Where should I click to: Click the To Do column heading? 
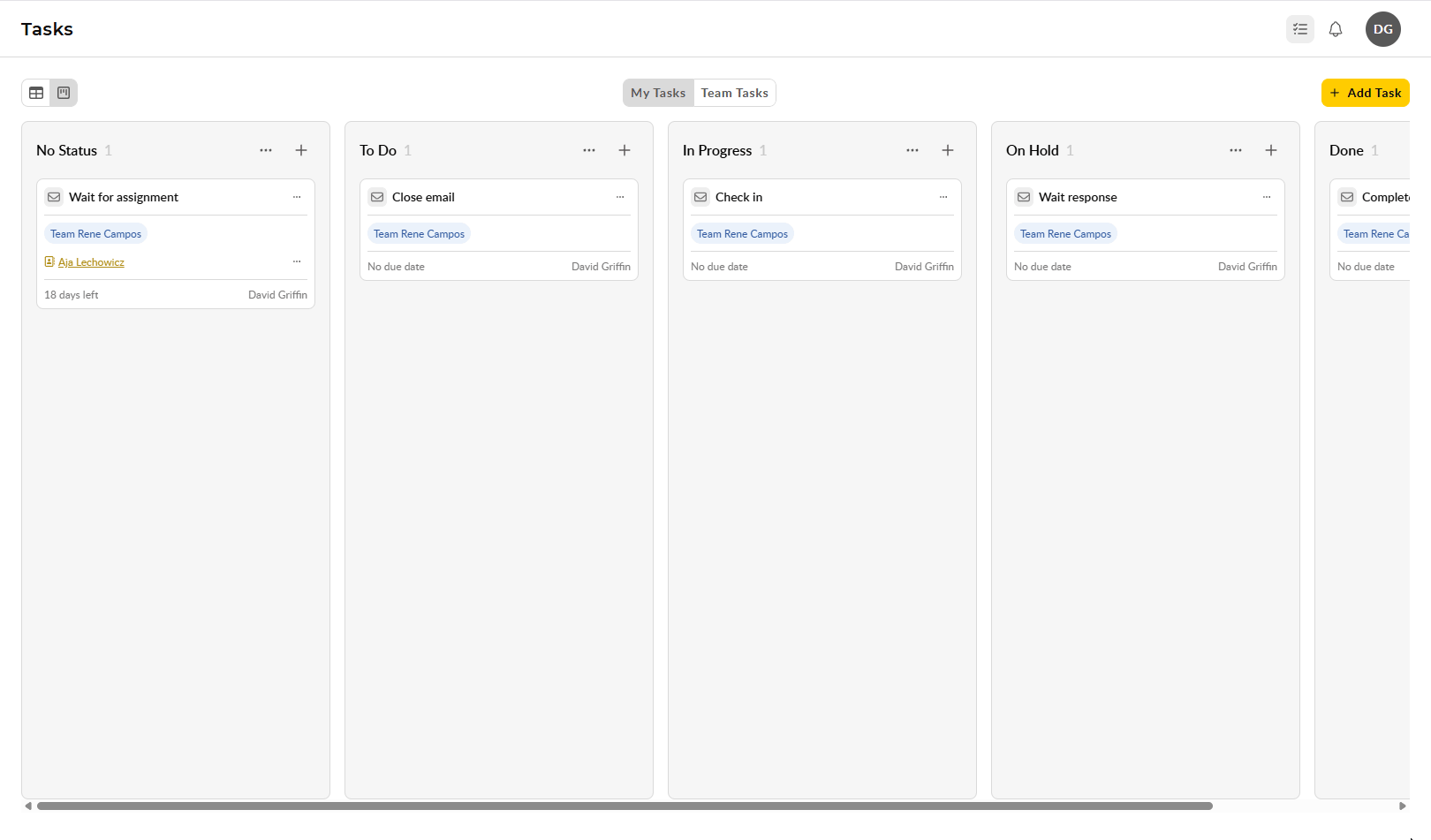[378, 150]
